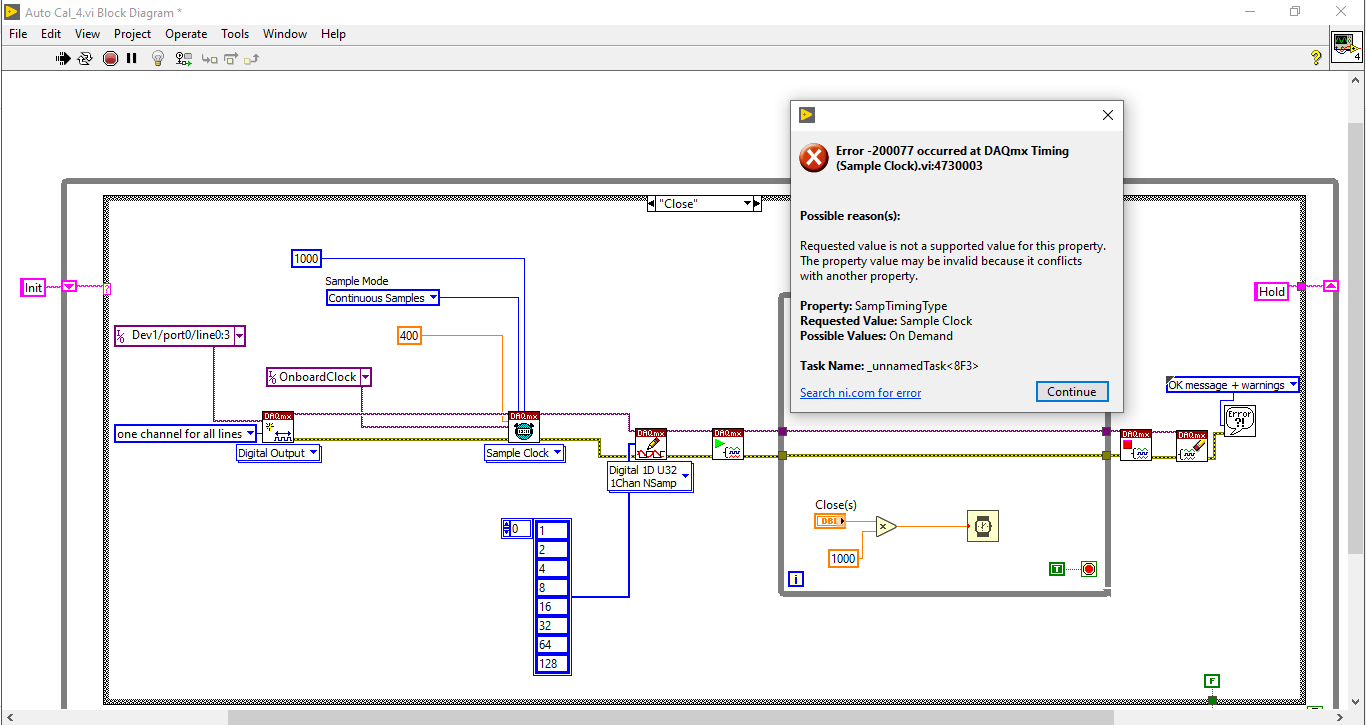Click Continue in the error dialog
This screenshot has height=725, width=1366.
[x=1072, y=391]
